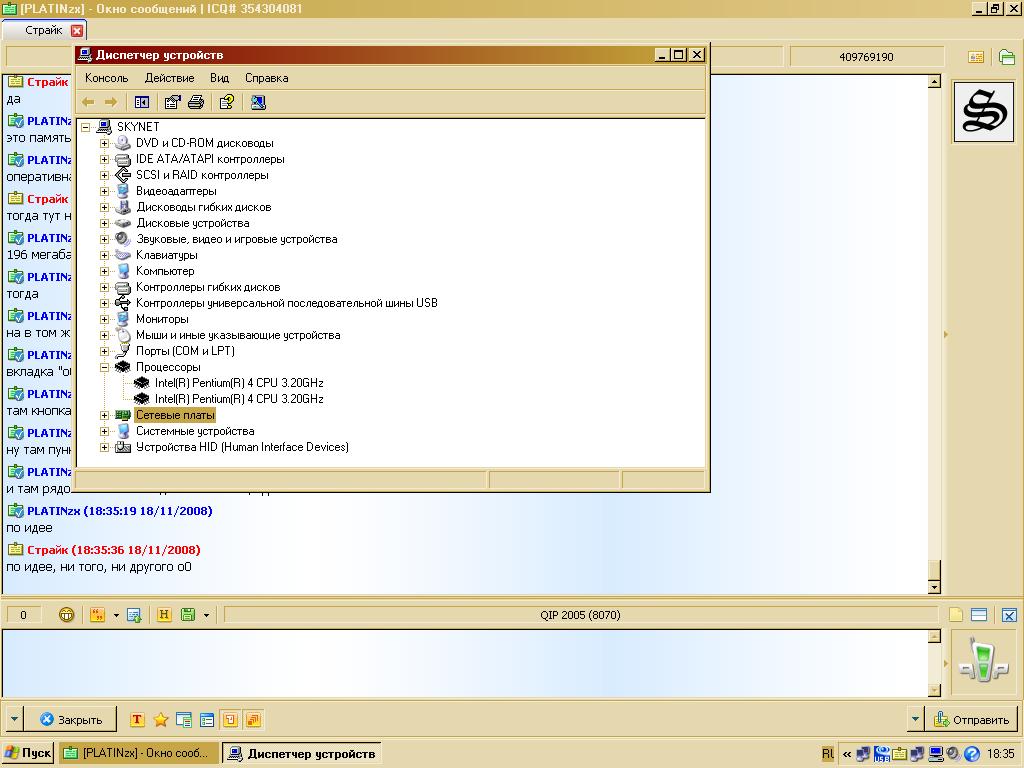Click the user details card icon beside ICQ number
The height and width of the screenshot is (768, 1024).
point(976,57)
